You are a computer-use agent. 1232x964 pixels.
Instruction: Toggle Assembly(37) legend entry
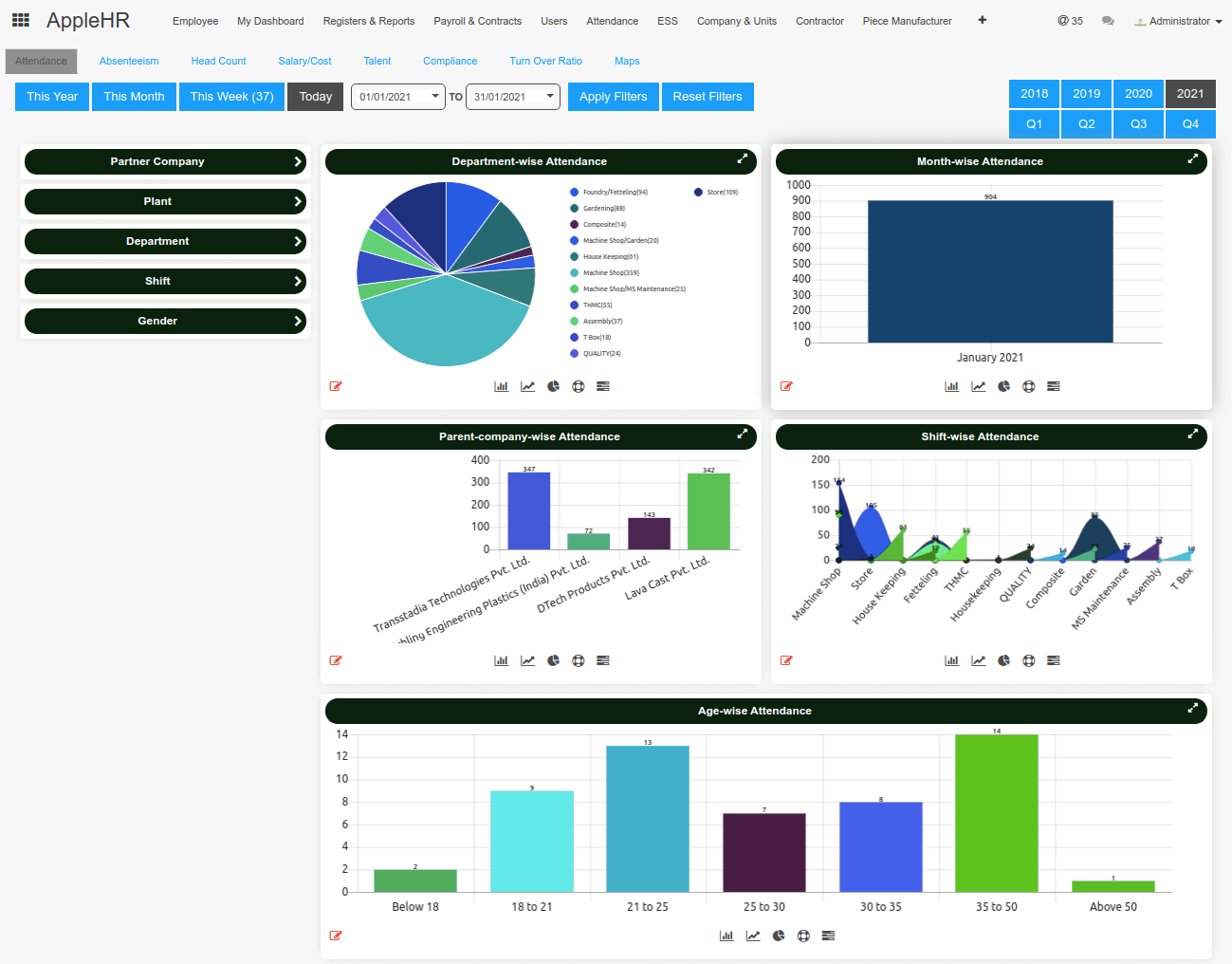click(602, 322)
